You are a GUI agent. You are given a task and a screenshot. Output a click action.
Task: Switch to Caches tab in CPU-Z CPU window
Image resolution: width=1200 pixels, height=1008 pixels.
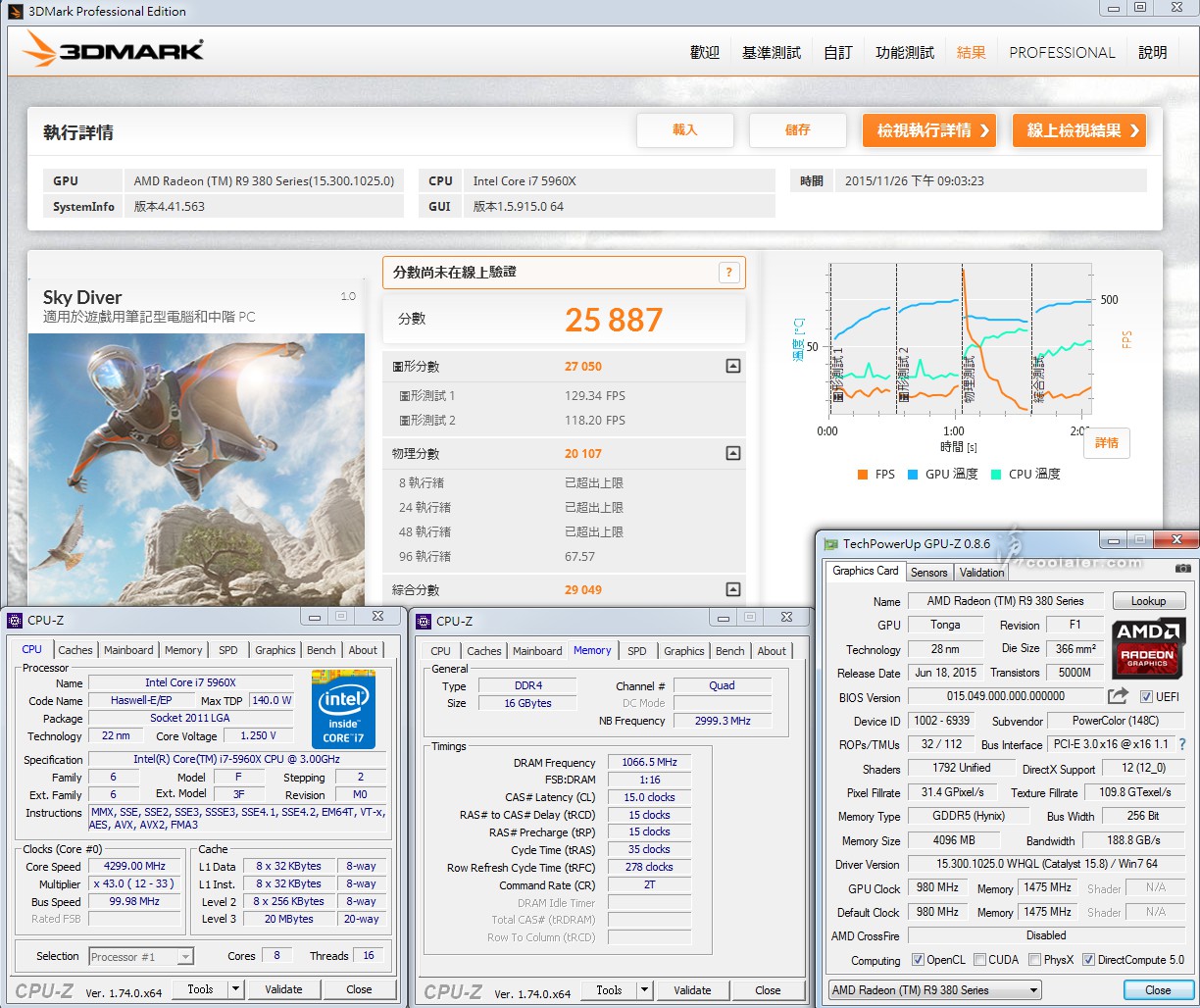(75, 650)
